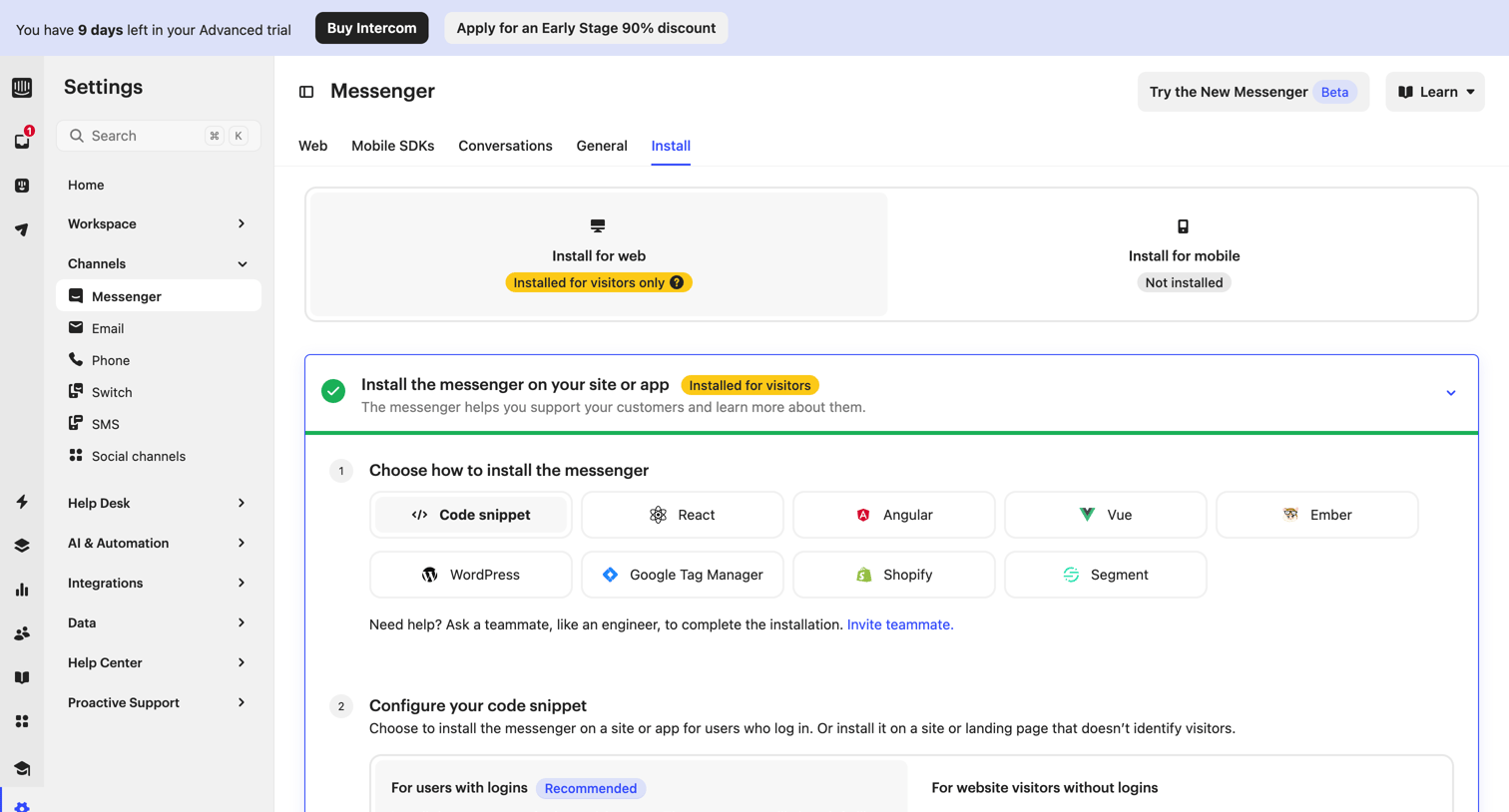Viewport: 1509px width, 812px height.
Task: Select the React install method
Action: point(683,515)
